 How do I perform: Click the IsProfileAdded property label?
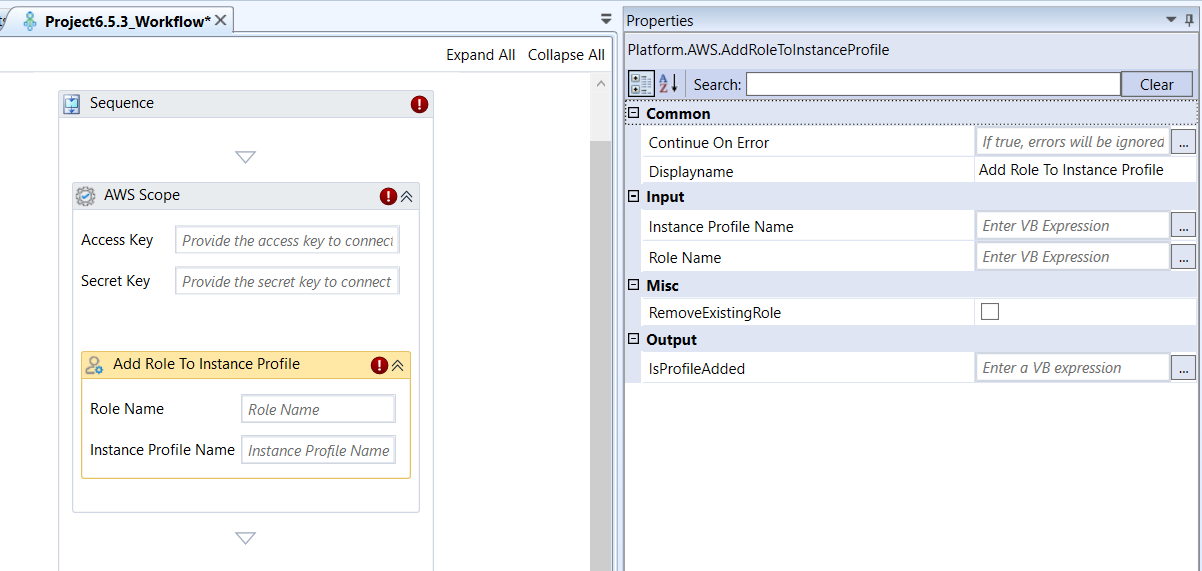[697, 369]
